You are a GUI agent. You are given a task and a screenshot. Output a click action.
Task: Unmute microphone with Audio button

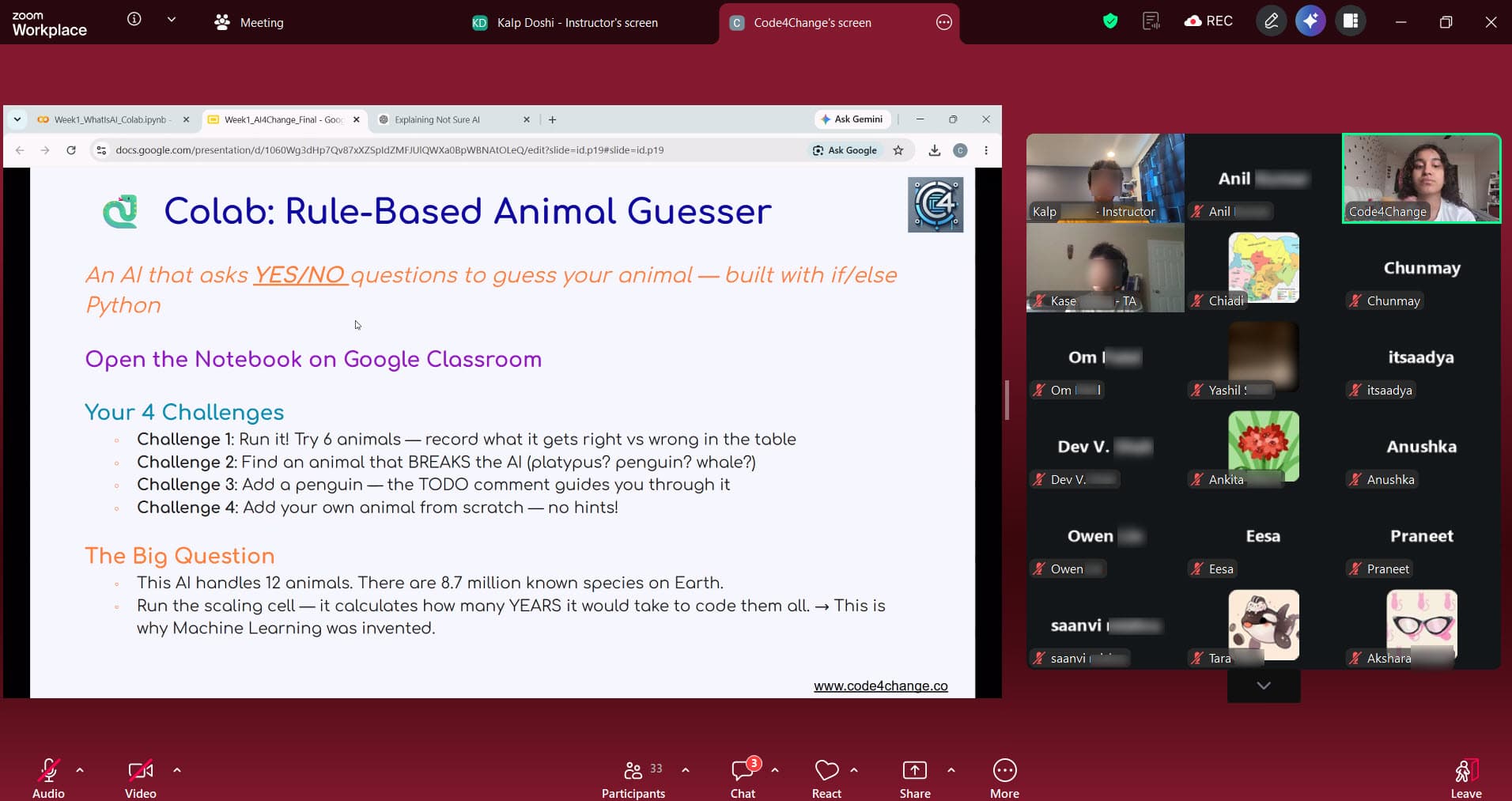coord(48,778)
